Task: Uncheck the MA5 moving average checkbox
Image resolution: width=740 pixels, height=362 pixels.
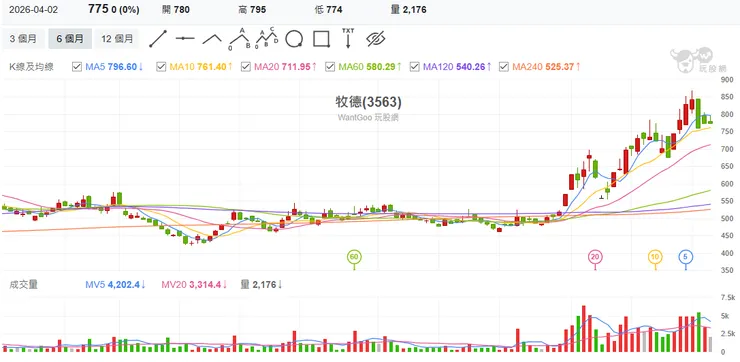Action: tap(77, 67)
